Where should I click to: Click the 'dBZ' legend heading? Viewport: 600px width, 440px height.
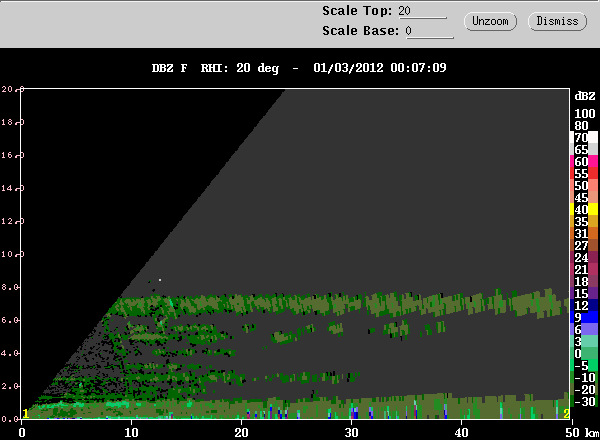585,96
